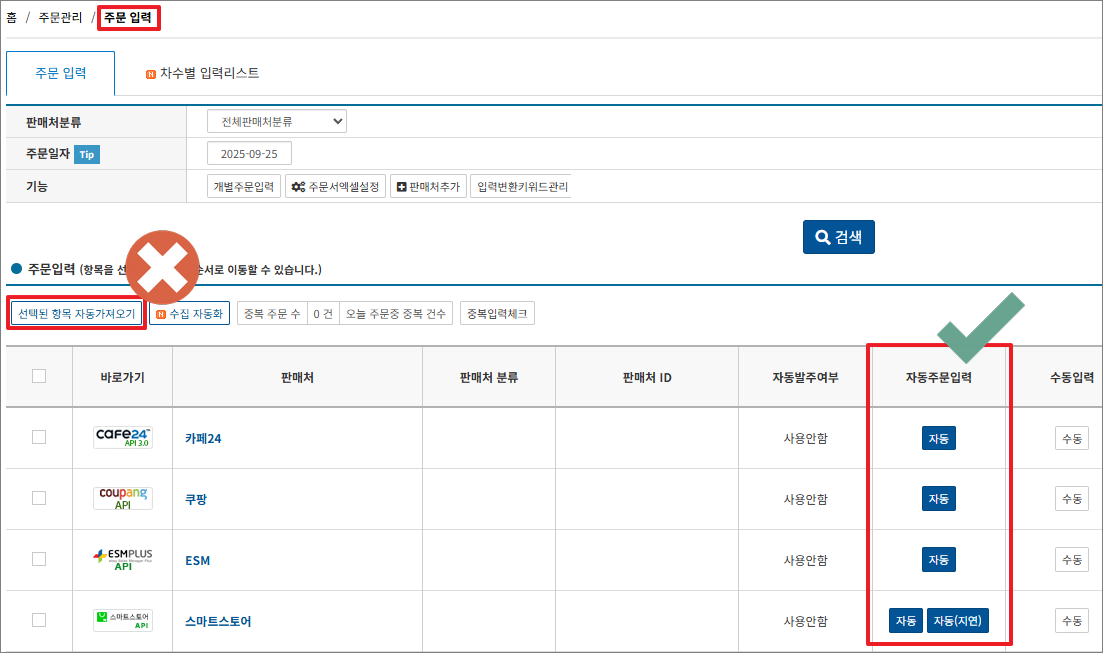
Task: Click the 수동 button for ESM
Action: click(1072, 560)
